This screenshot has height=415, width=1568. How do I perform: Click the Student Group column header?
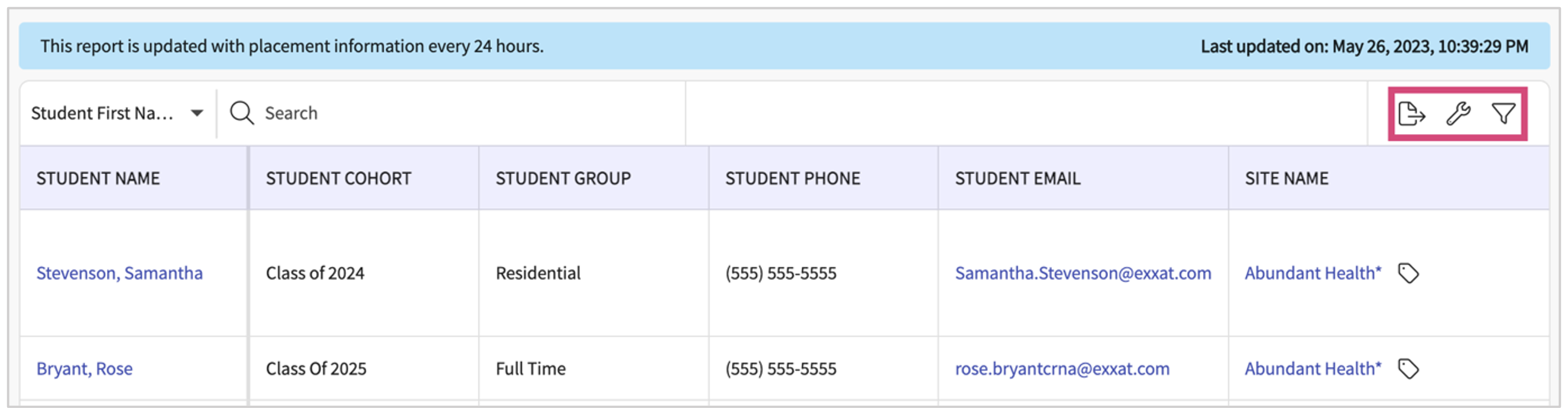[563, 179]
